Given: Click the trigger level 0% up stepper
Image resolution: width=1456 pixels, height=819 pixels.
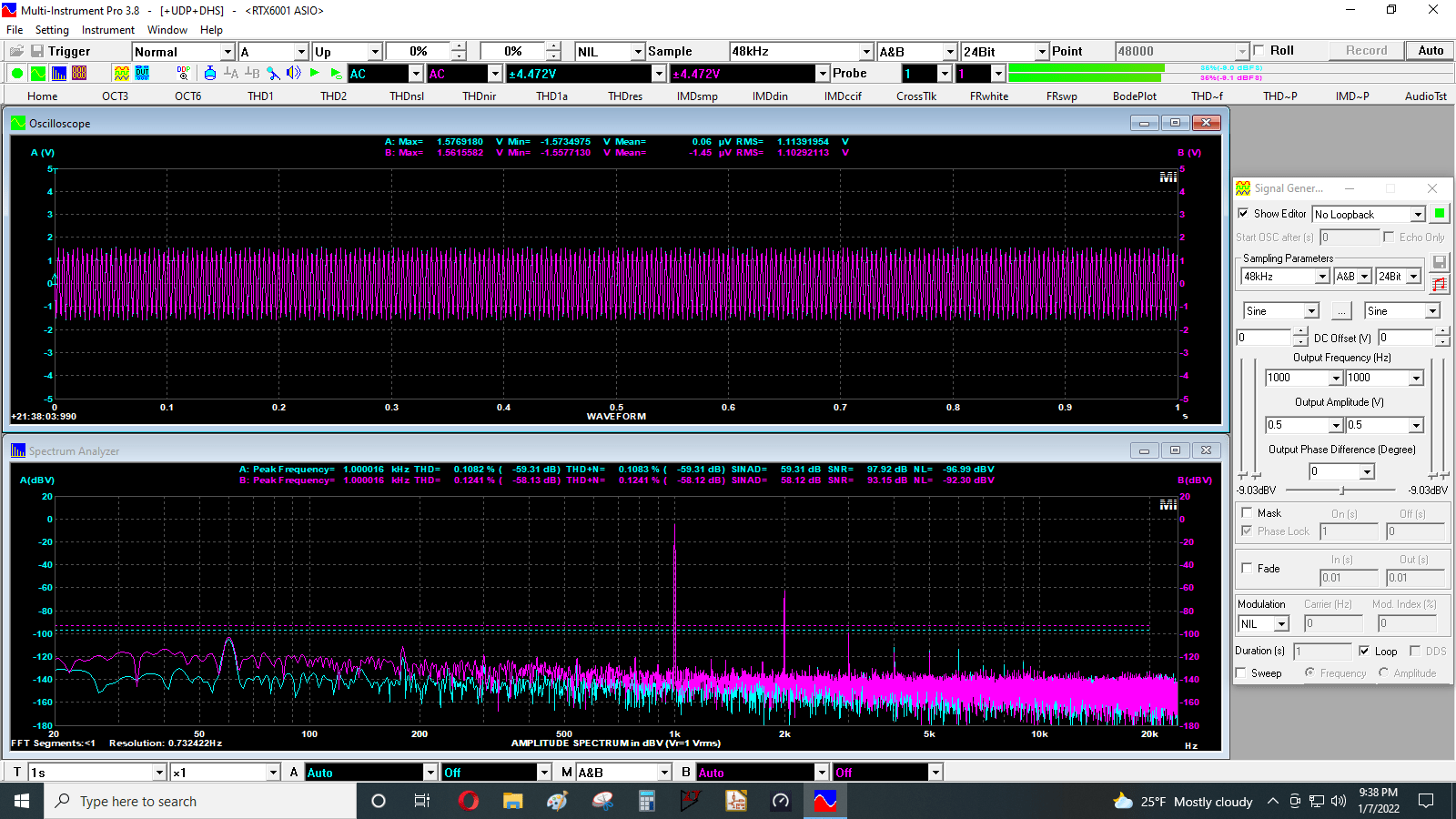Looking at the screenshot, I should (459, 47).
